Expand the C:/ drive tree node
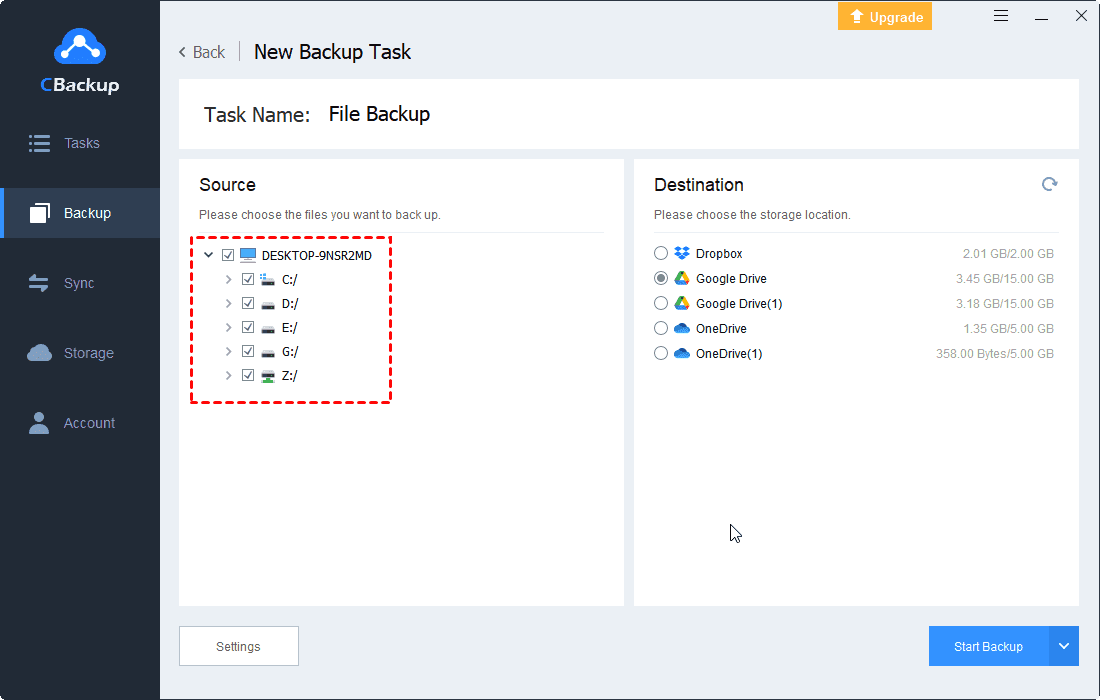 (228, 280)
